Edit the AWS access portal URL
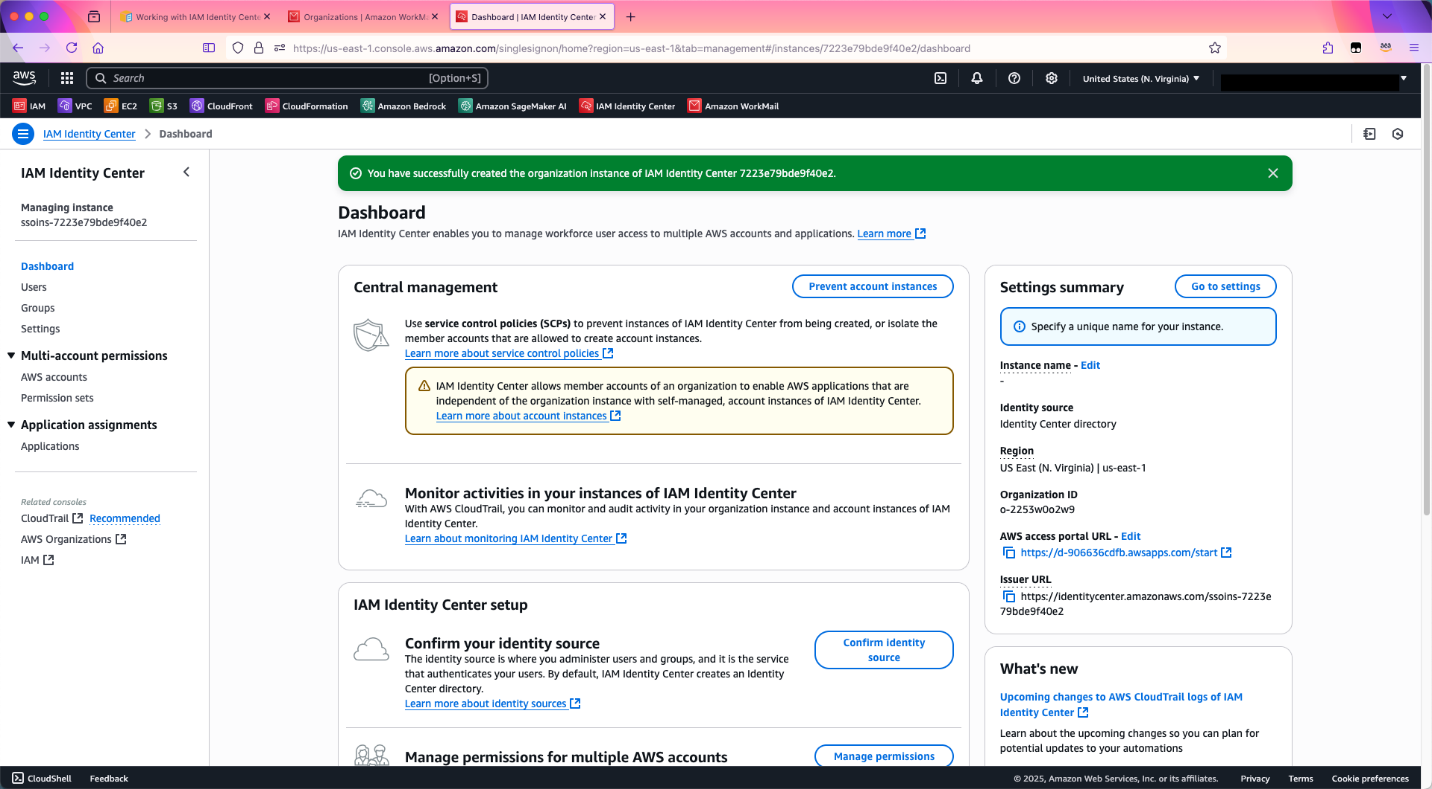The image size is (1432, 789). [x=1131, y=536]
